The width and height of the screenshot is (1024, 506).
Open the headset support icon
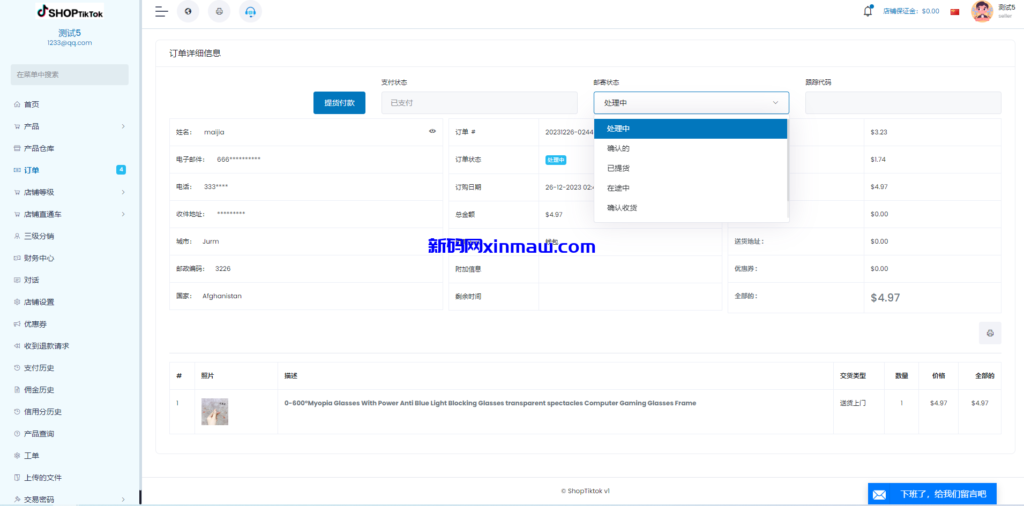point(250,12)
